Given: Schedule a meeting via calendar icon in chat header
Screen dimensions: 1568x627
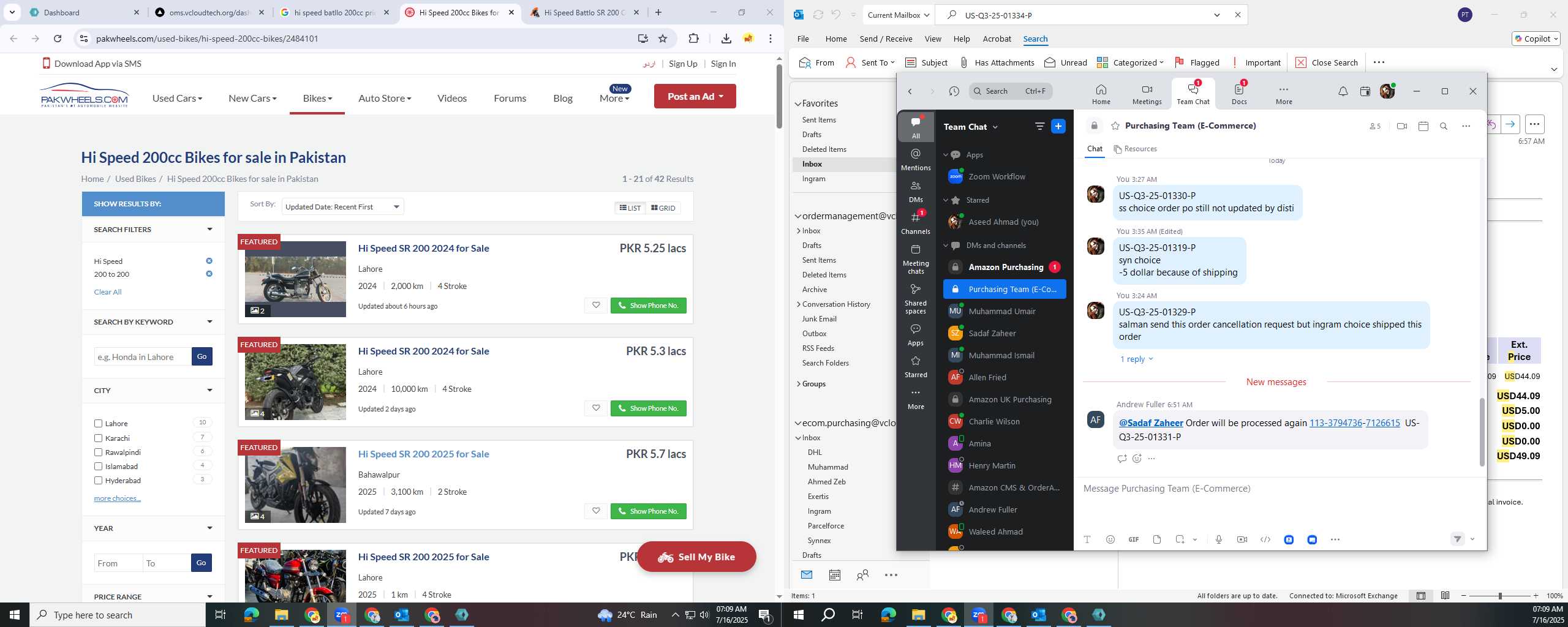Looking at the screenshot, I should 1423,126.
